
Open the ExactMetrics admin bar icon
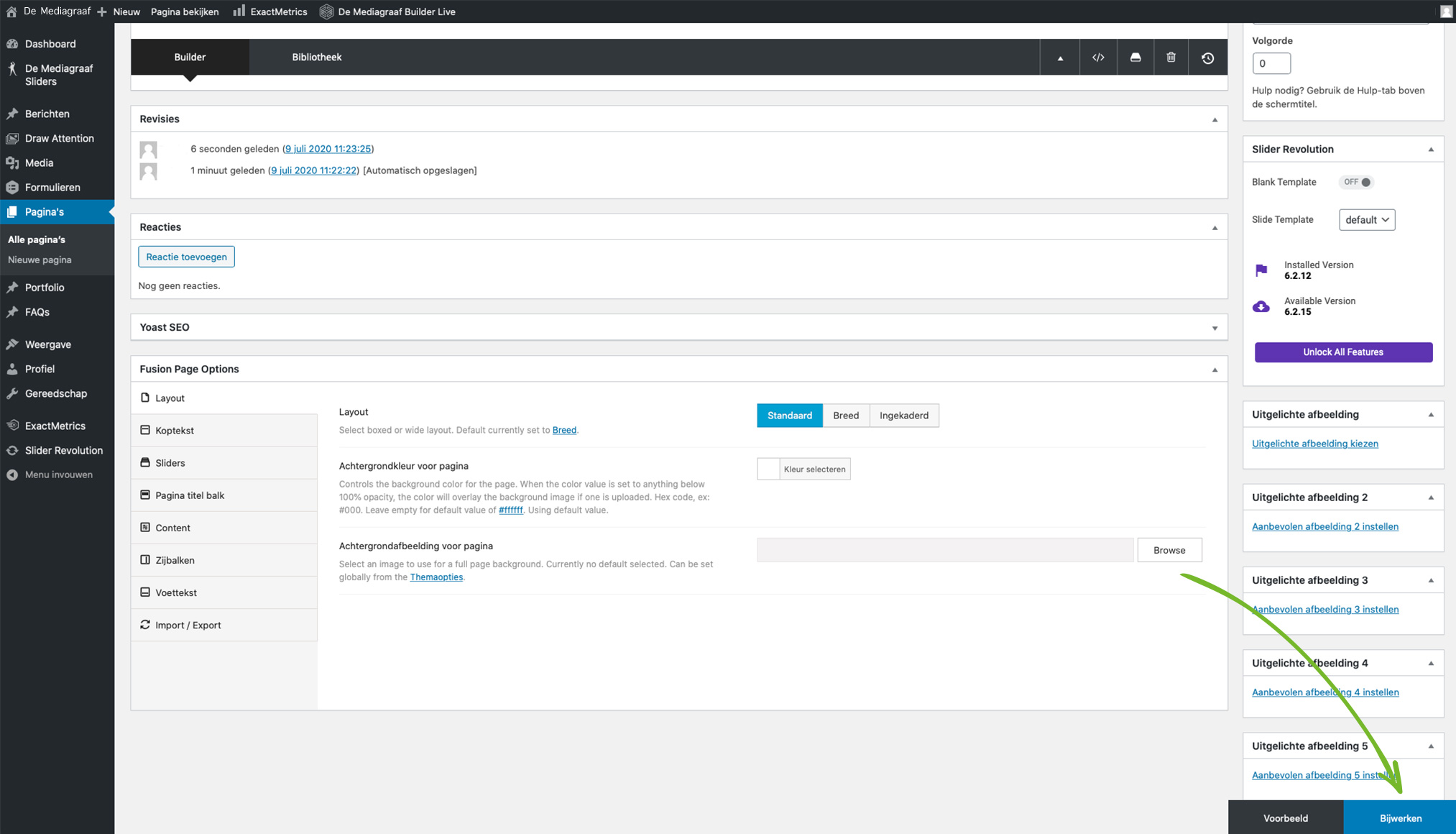point(239,12)
